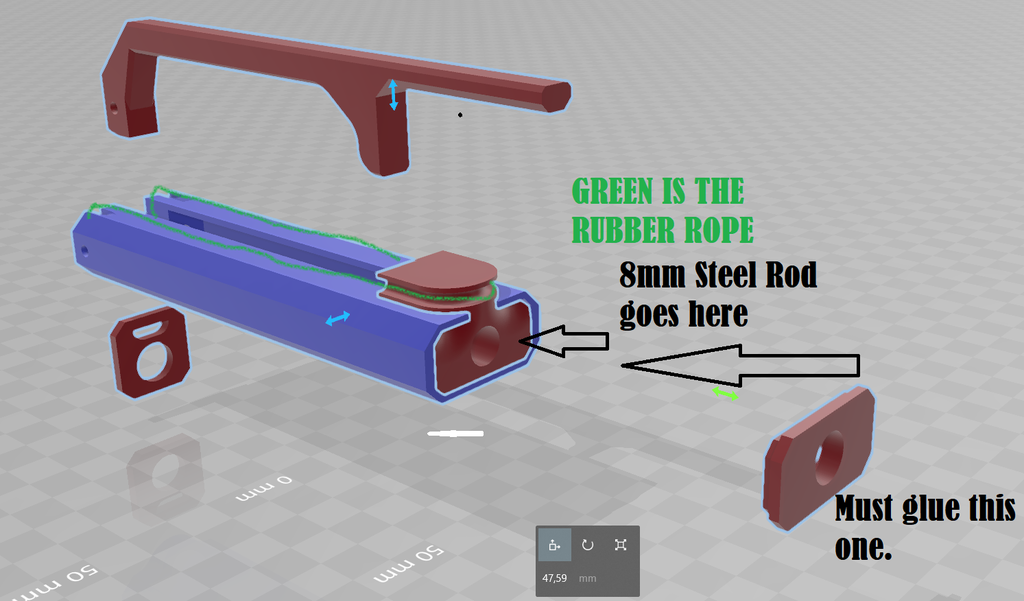The height and width of the screenshot is (601, 1024).
Task: Click the mm unit label in the tool panel
Action: pos(586,578)
